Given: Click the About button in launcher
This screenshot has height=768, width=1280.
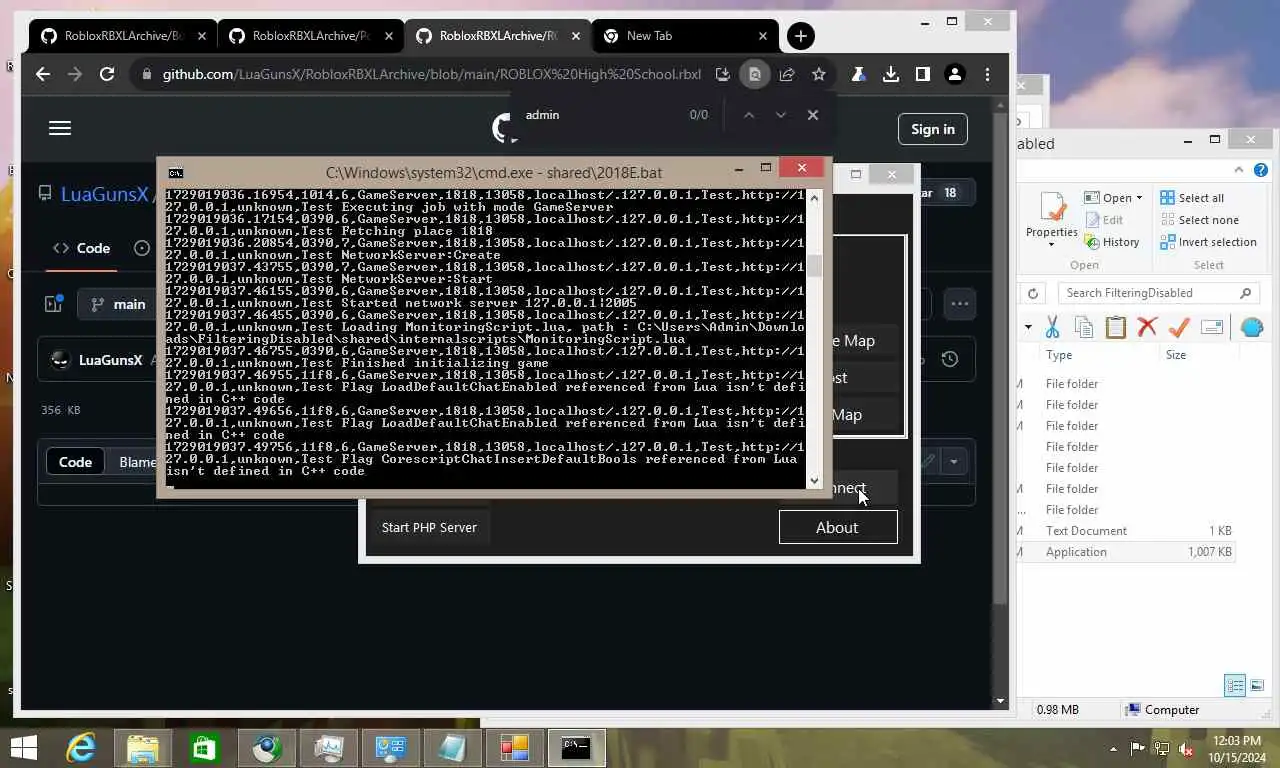Looking at the screenshot, I should click(x=837, y=527).
